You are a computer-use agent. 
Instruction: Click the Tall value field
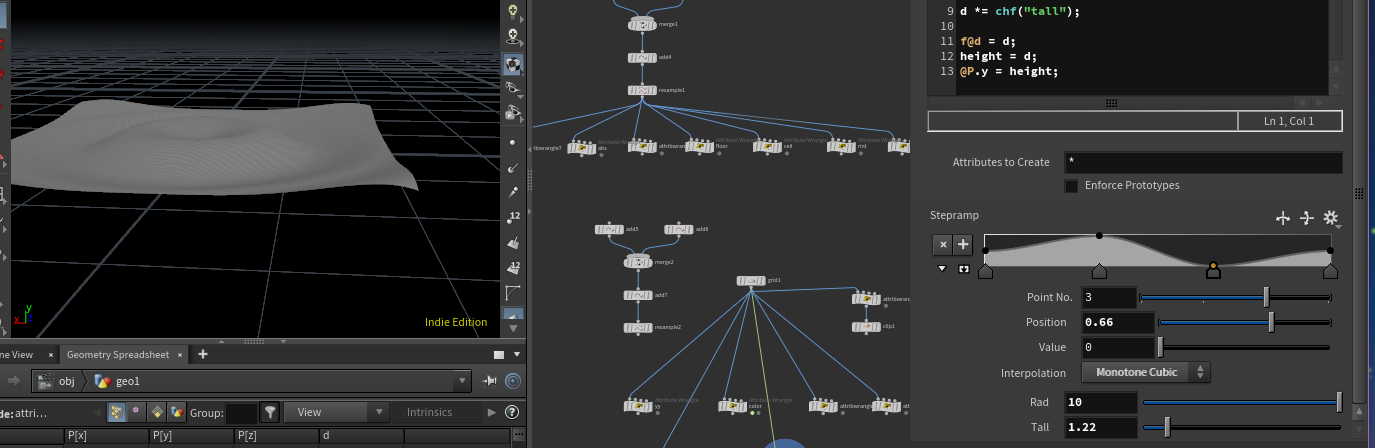pos(1100,427)
